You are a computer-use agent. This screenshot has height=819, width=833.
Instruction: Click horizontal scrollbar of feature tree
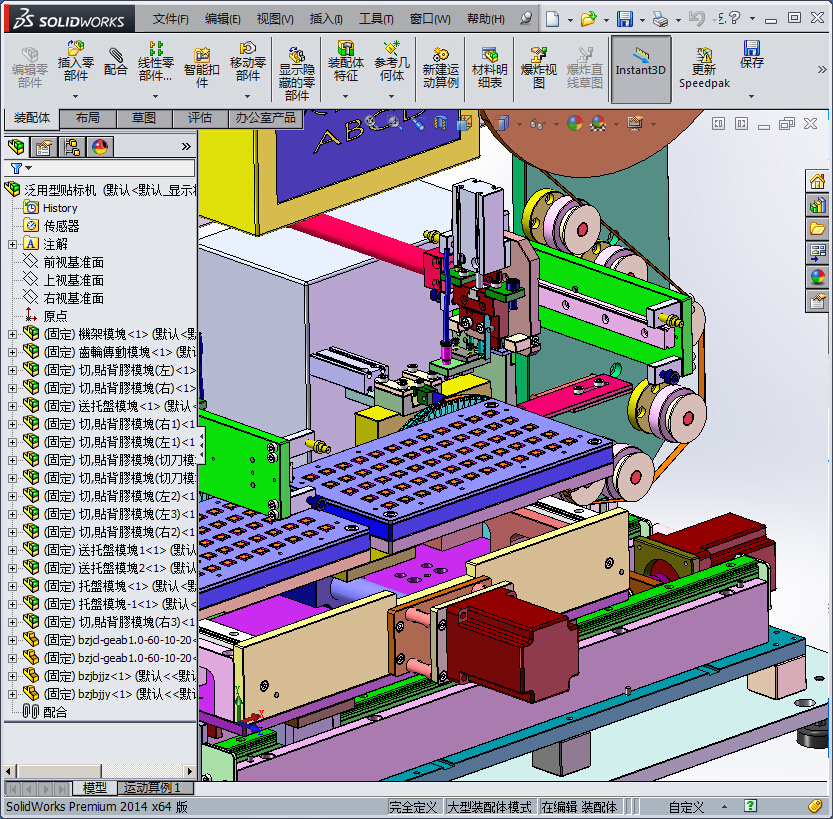click(100, 771)
